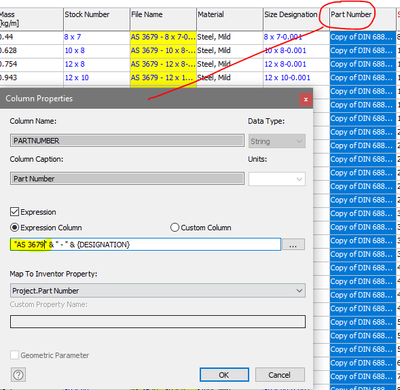Open the Data Type String dropdown
The image size is (400, 390).
(277, 141)
